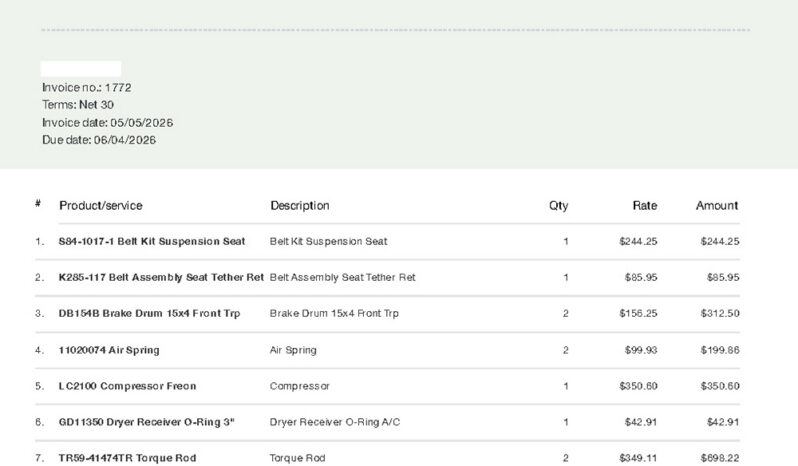This screenshot has width=798, height=466.
Task: Click the Description column header
Action: click(x=300, y=206)
